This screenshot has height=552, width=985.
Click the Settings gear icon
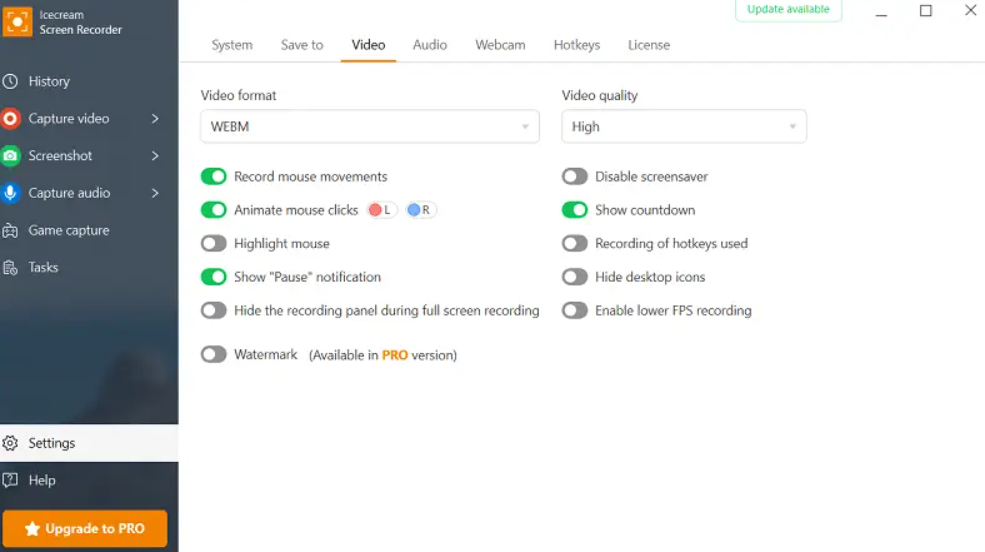coord(11,443)
